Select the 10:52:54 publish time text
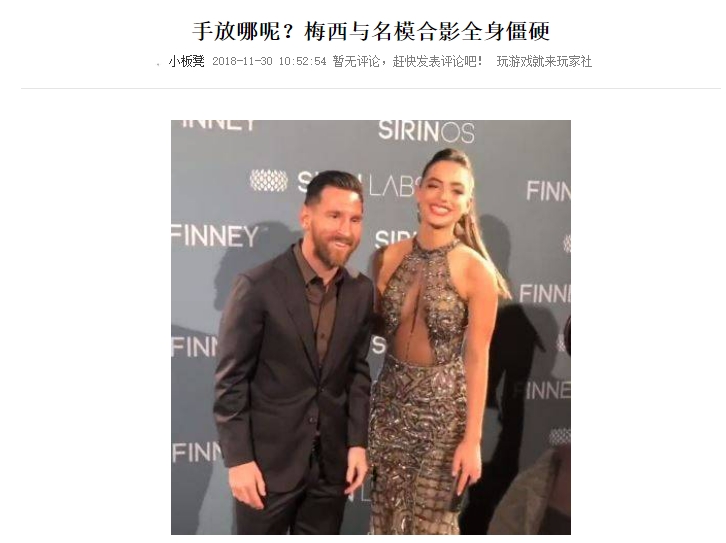The image size is (726, 543). point(302,62)
